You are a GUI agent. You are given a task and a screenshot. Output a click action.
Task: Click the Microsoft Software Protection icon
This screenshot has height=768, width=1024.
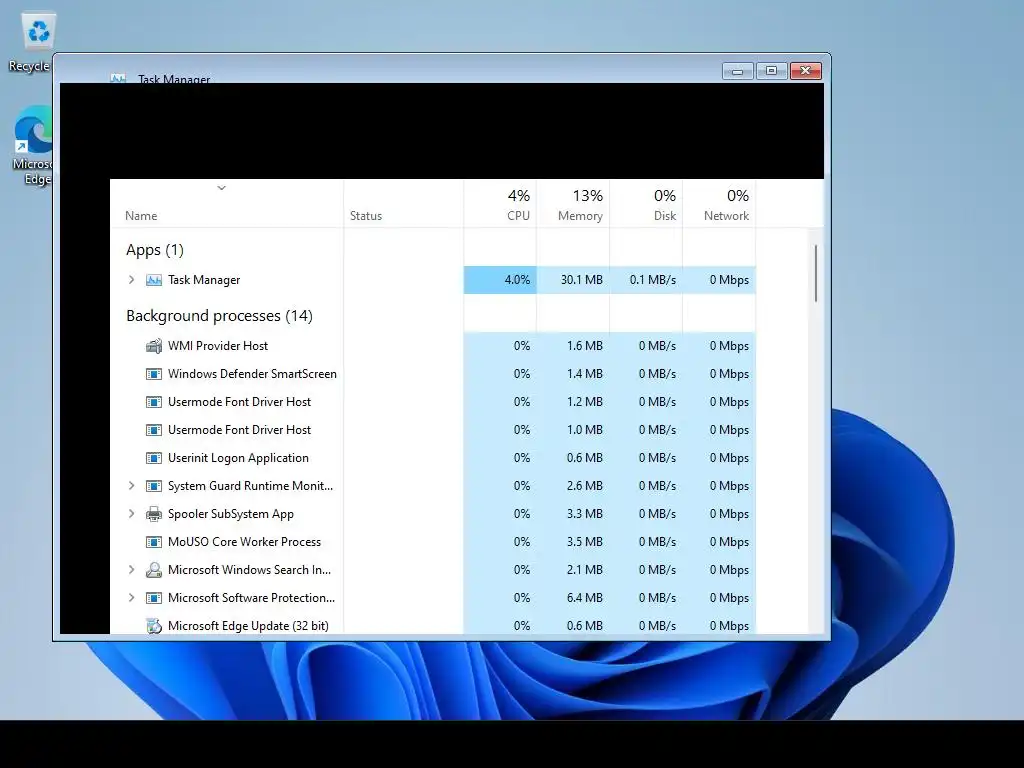pos(153,598)
